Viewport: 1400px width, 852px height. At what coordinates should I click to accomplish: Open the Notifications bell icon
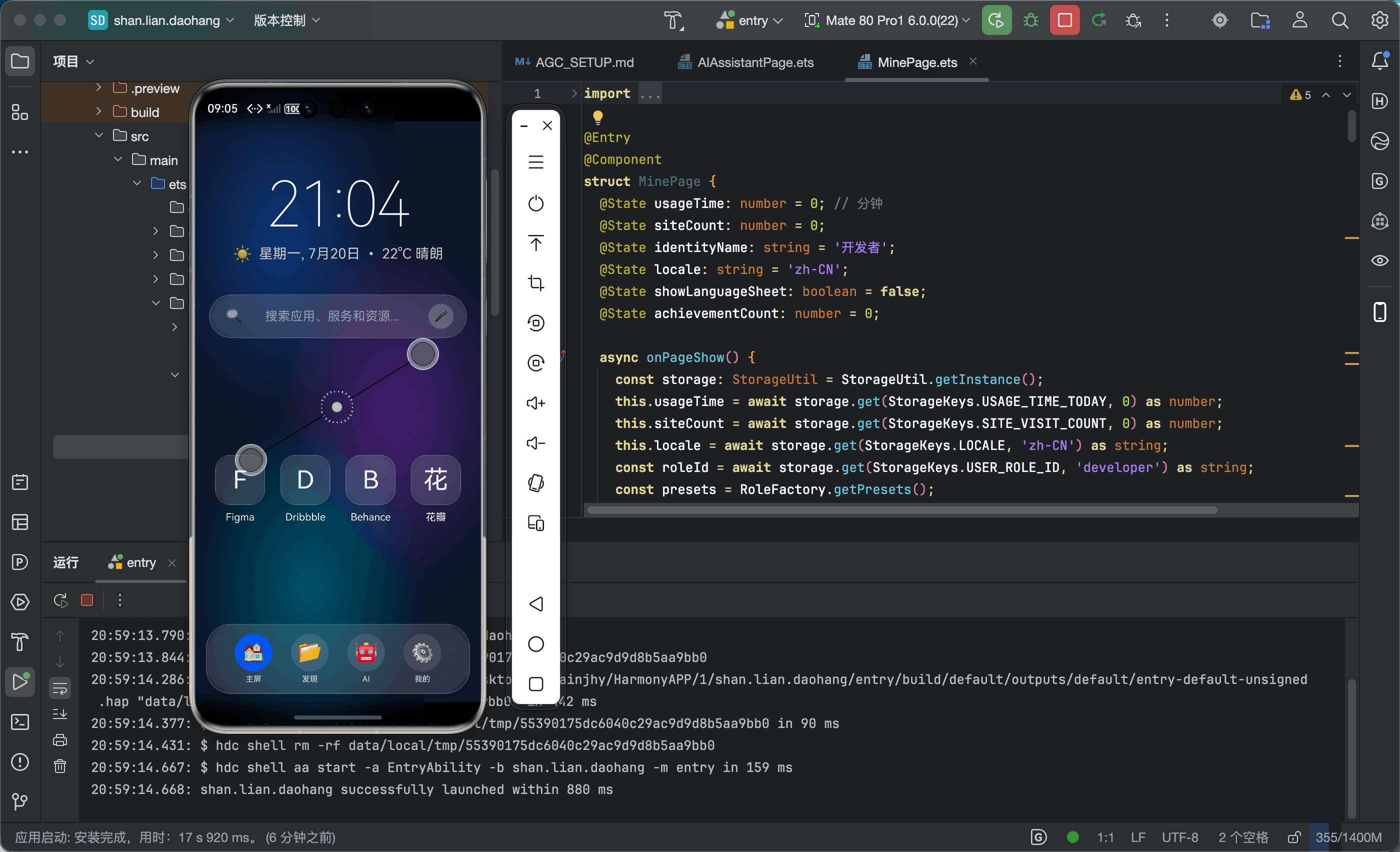tap(1379, 61)
